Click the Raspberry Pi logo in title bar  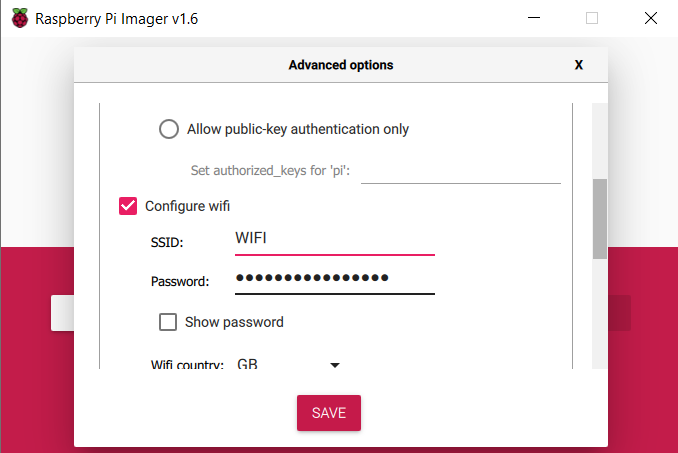[x=20, y=18]
